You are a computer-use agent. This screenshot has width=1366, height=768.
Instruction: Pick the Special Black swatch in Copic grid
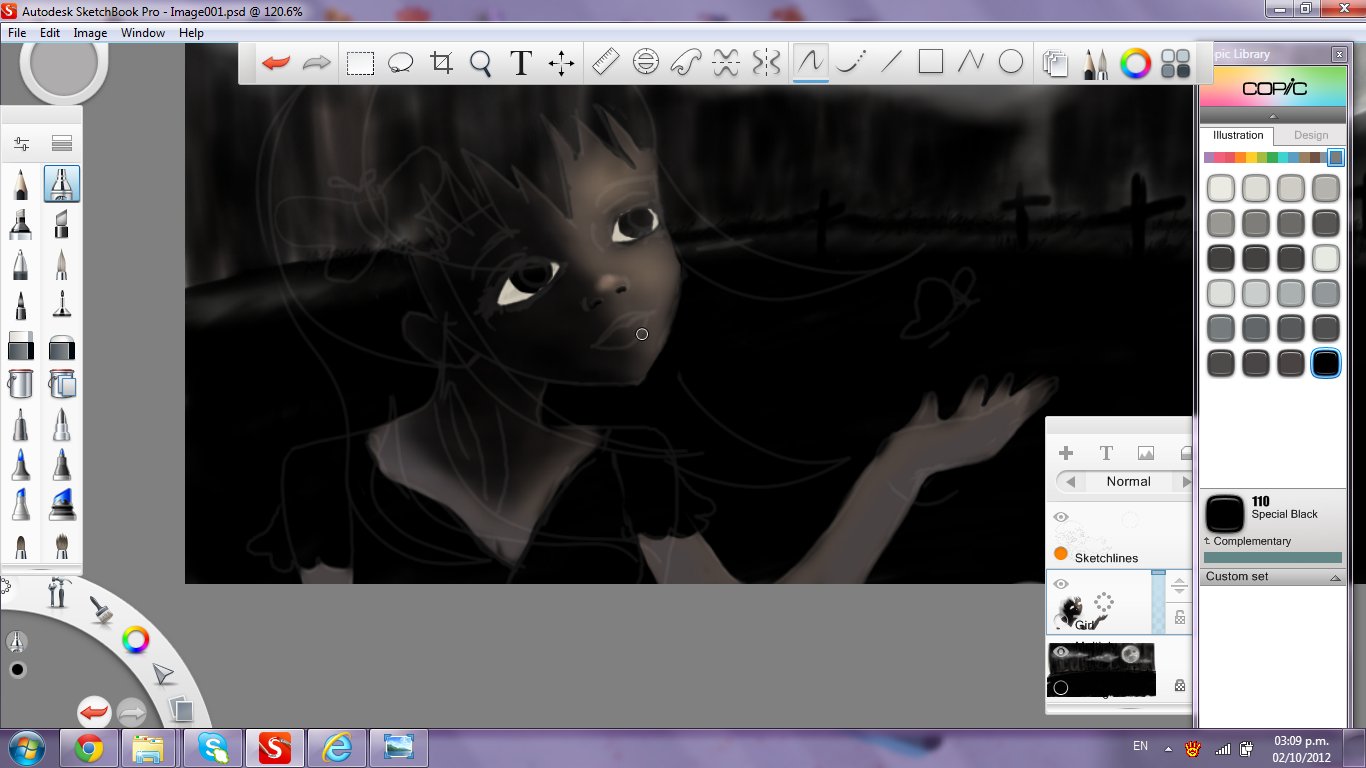pos(1326,363)
